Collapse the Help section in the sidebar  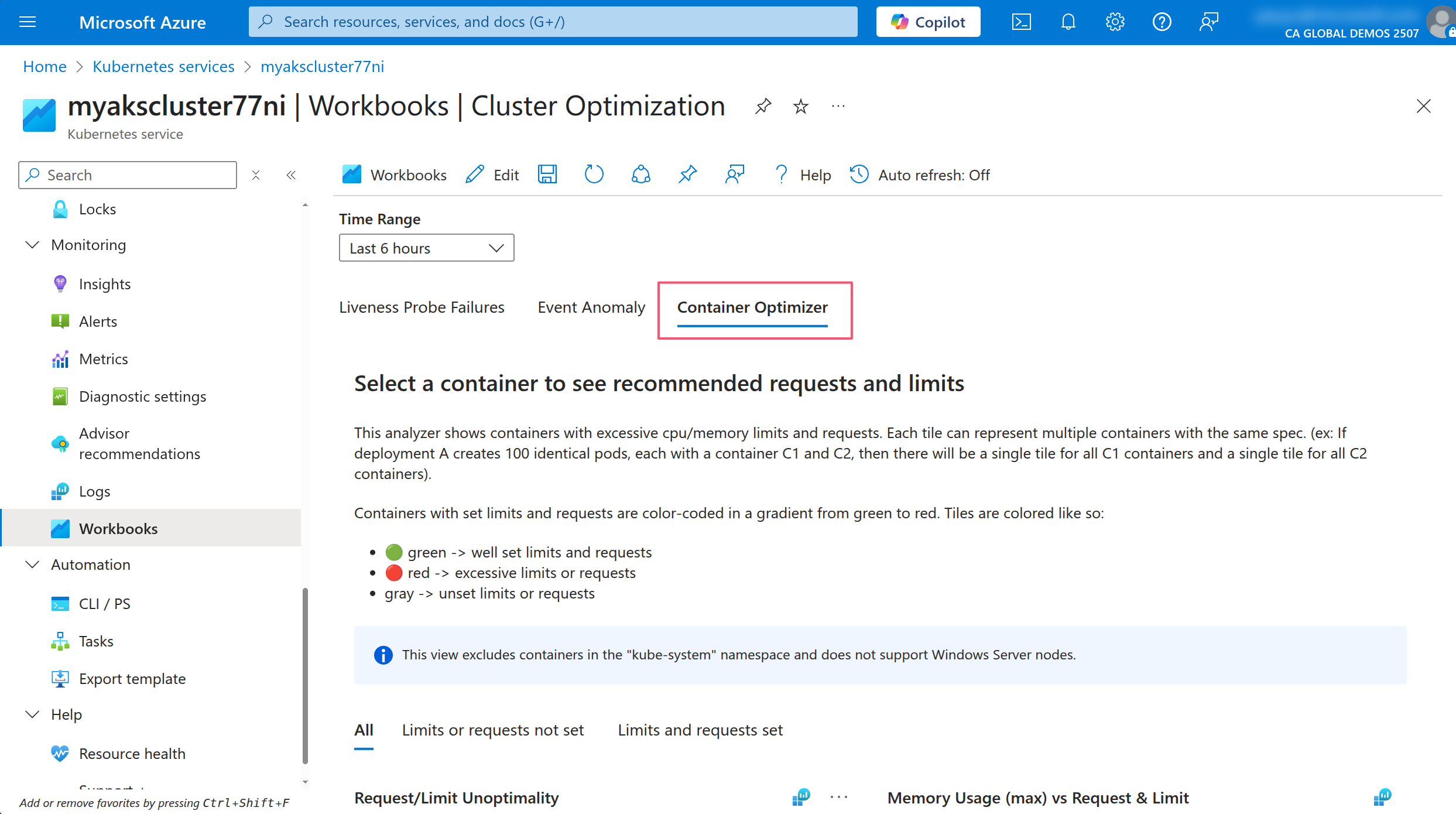[x=33, y=714]
